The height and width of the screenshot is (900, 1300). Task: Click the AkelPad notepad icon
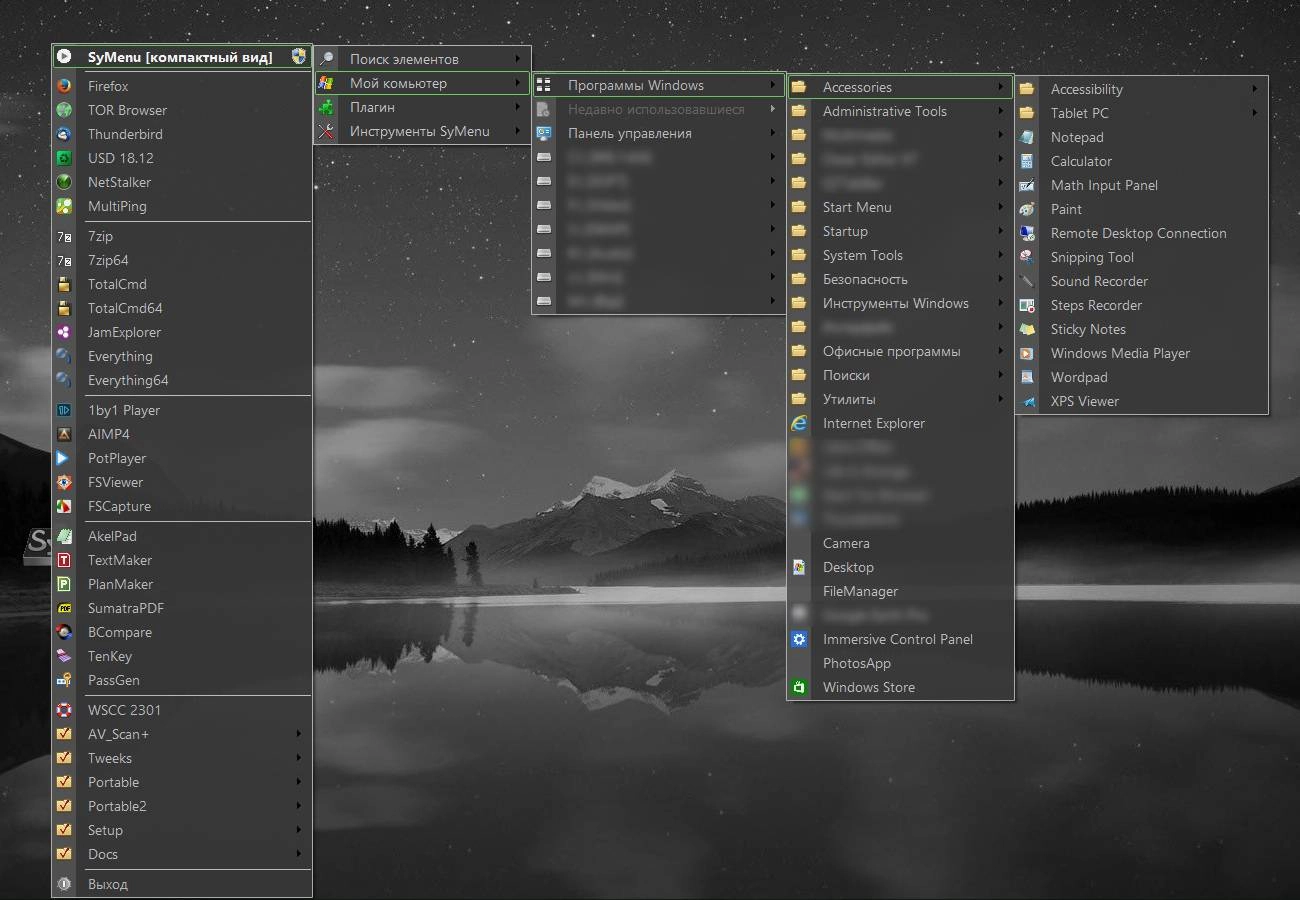[x=64, y=536]
